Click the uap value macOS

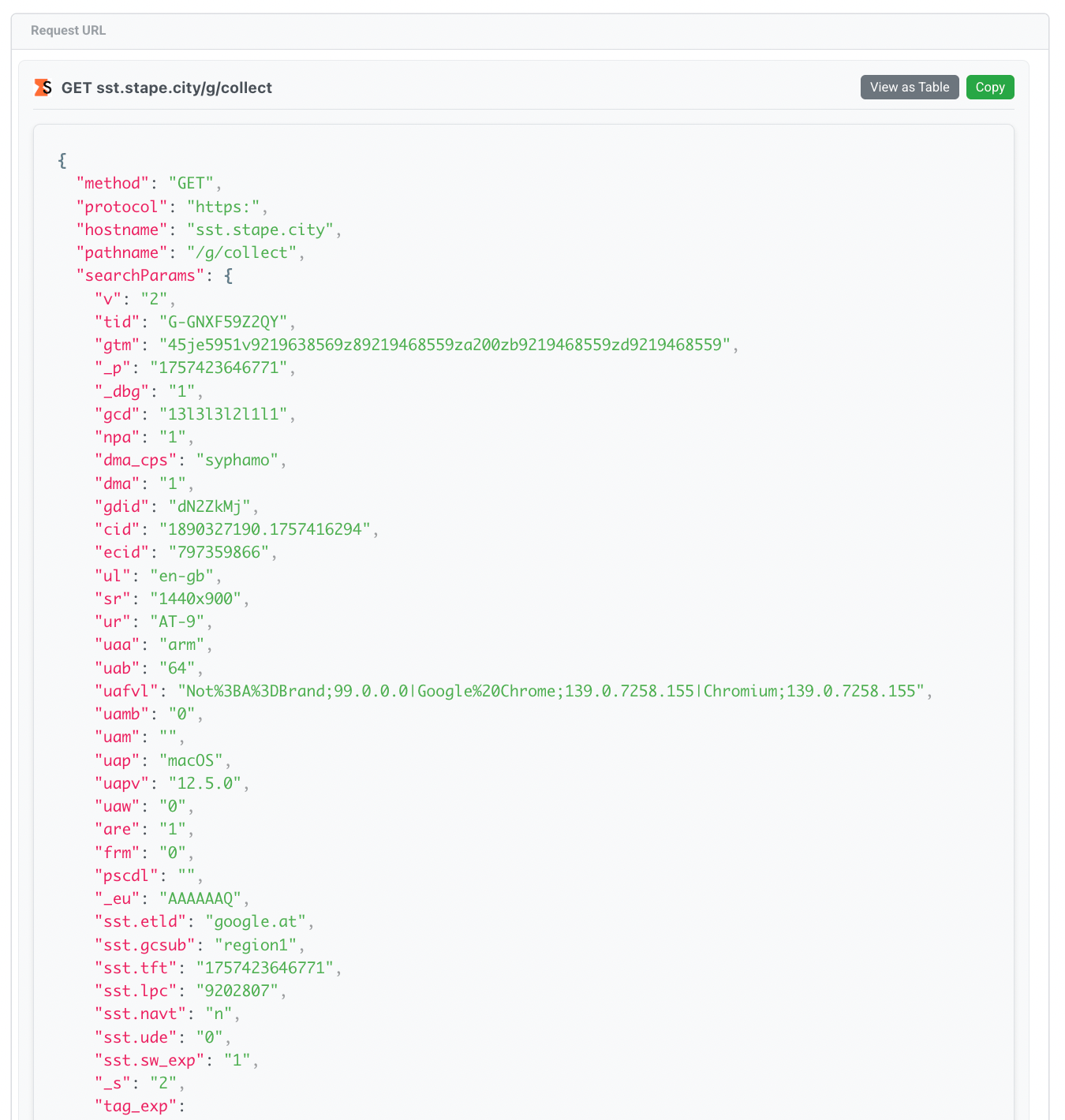pyautogui.click(x=192, y=760)
